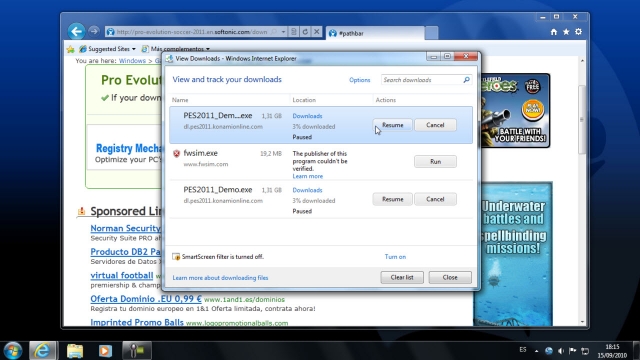
Task: Resume the PES2011_Demo.exe download
Action: pyautogui.click(x=393, y=199)
